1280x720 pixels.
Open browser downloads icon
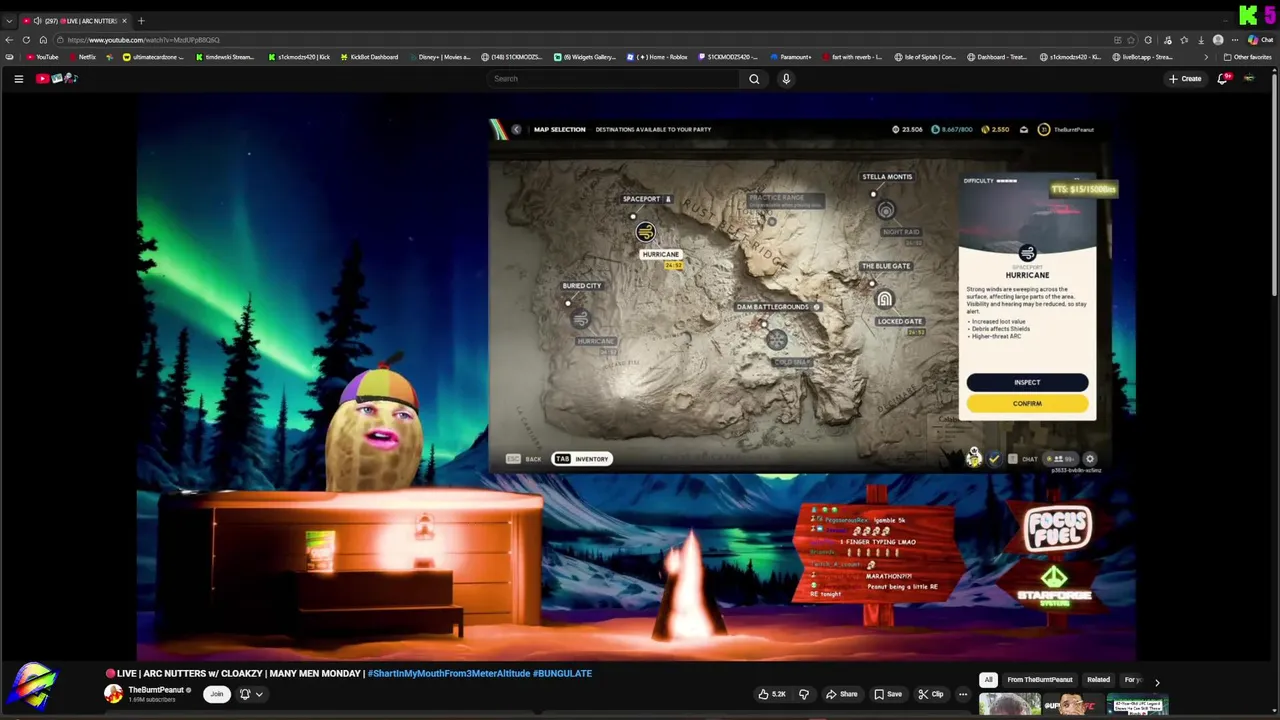point(1201,40)
